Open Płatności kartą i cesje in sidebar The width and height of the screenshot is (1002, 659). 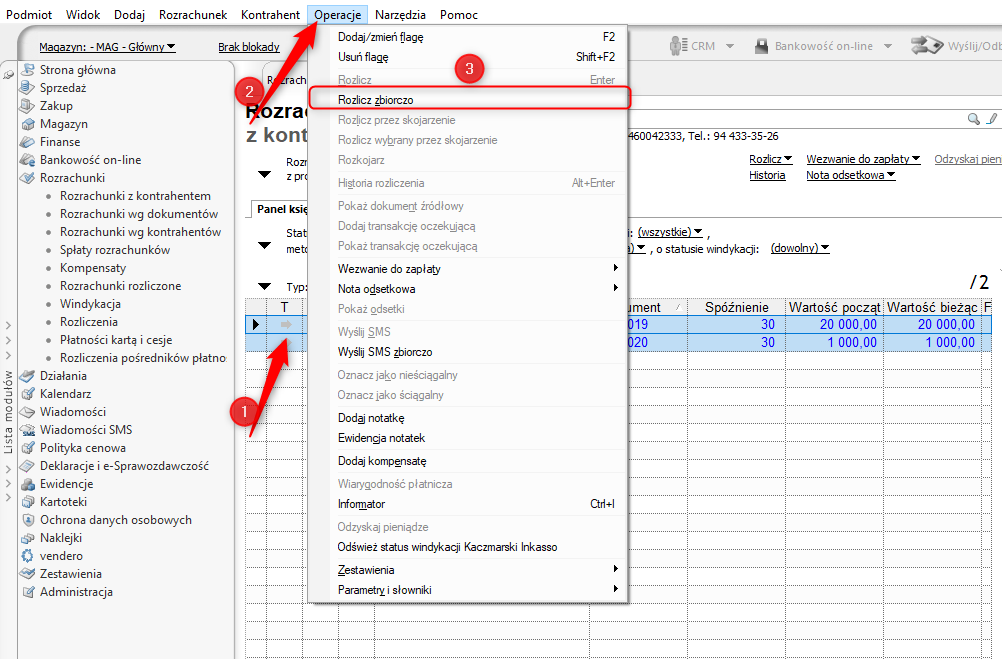tap(116, 340)
